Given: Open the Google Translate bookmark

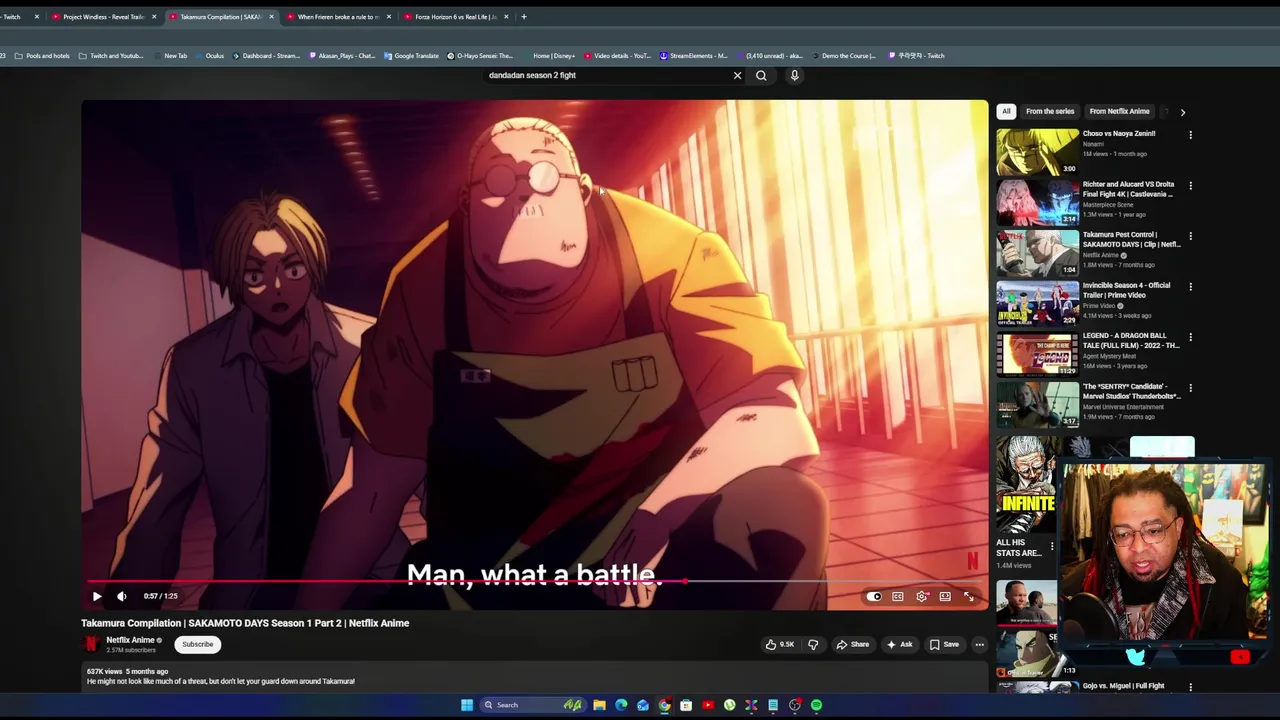Looking at the screenshot, I should (x=412, y=56).
